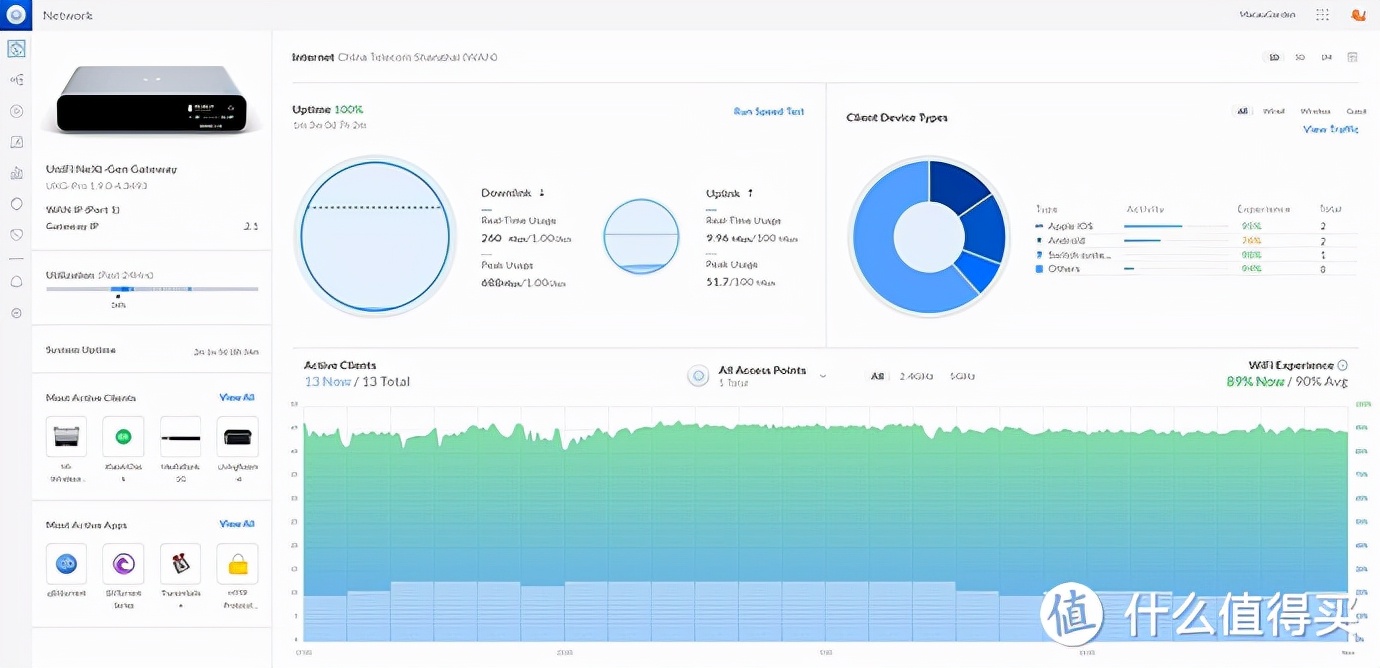Open the notifications bell sidebar icon
Image resolution: width=1380 pixels, height=668 pixels.
point(16,282)
